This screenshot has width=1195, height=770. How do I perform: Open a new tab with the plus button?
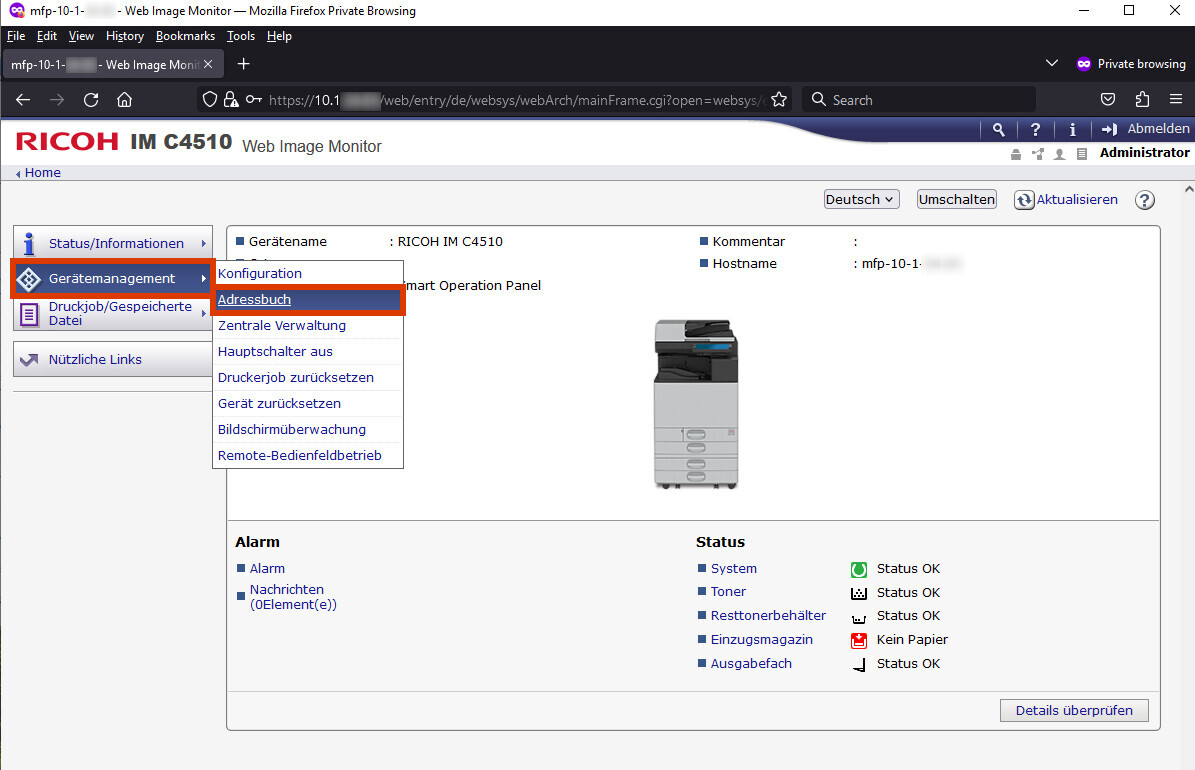[x=244, y=64]
